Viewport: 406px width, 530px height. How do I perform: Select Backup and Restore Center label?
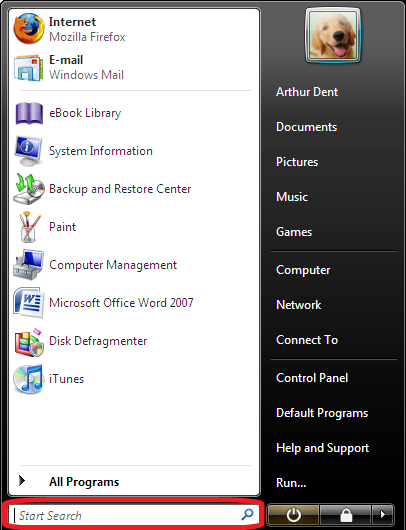click(x=120, y=189)
